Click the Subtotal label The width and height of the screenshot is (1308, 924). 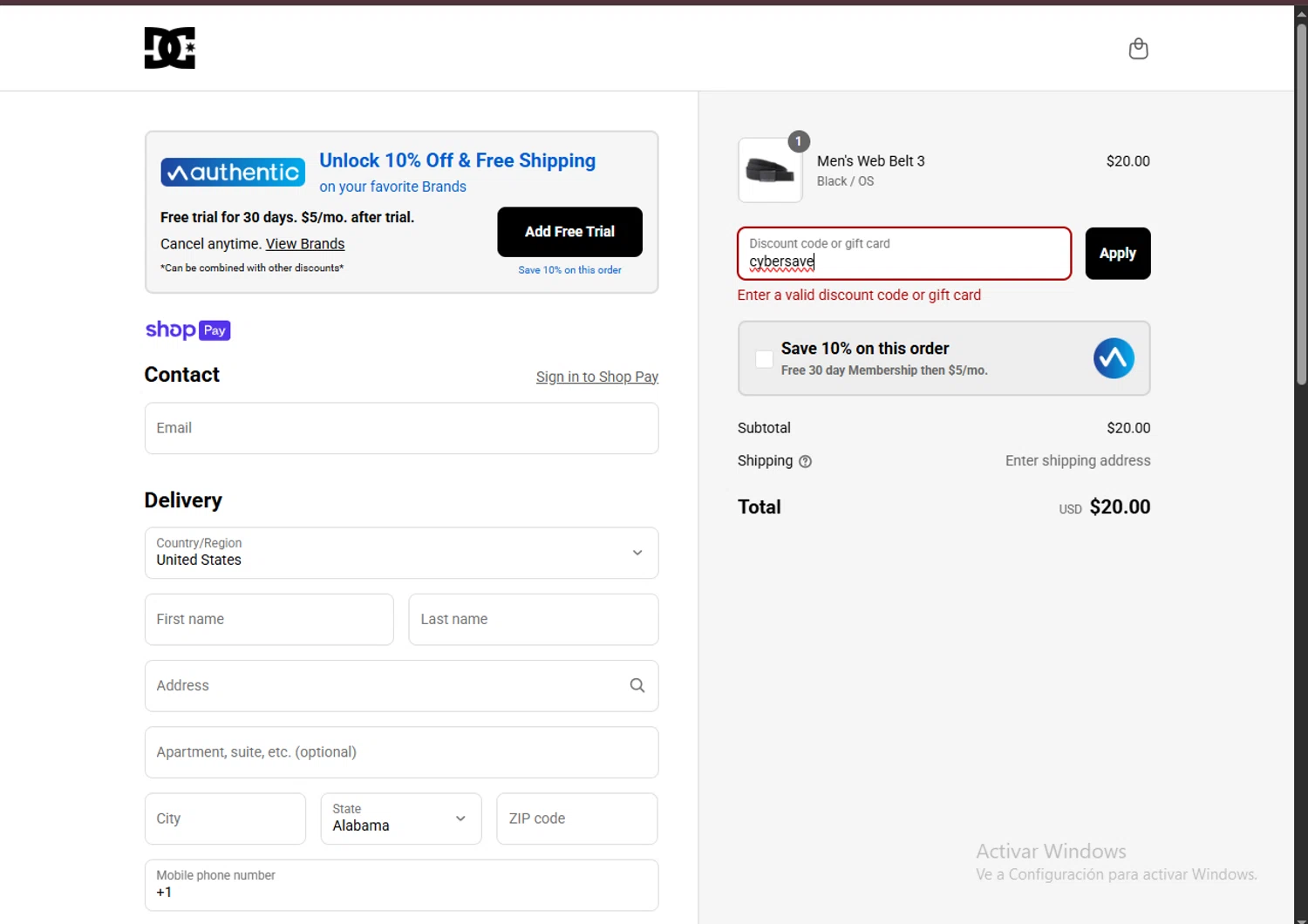(x=764, y=428)
